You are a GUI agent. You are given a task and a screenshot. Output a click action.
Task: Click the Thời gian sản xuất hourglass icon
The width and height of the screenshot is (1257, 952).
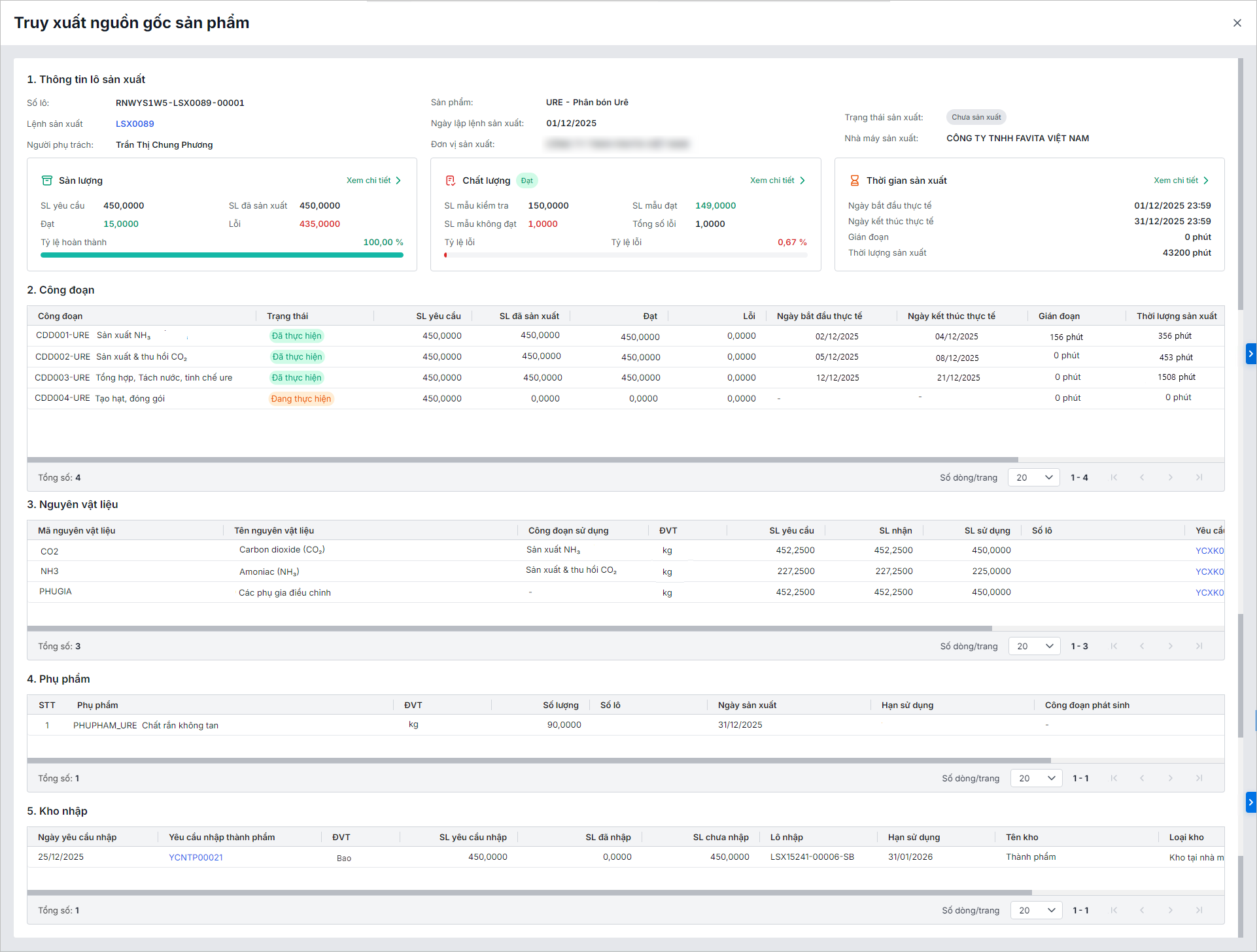(x=854, y=180)
